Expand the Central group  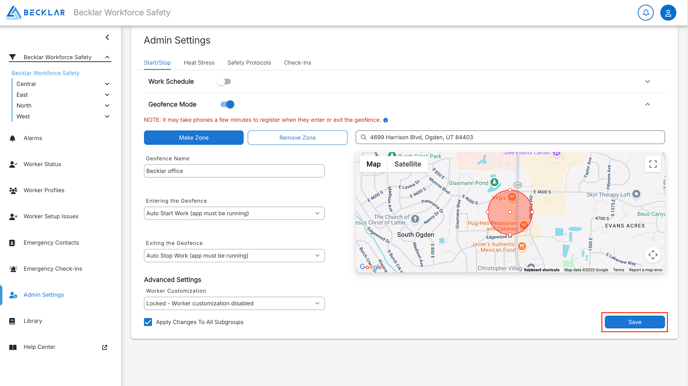(x=107, y=84)
